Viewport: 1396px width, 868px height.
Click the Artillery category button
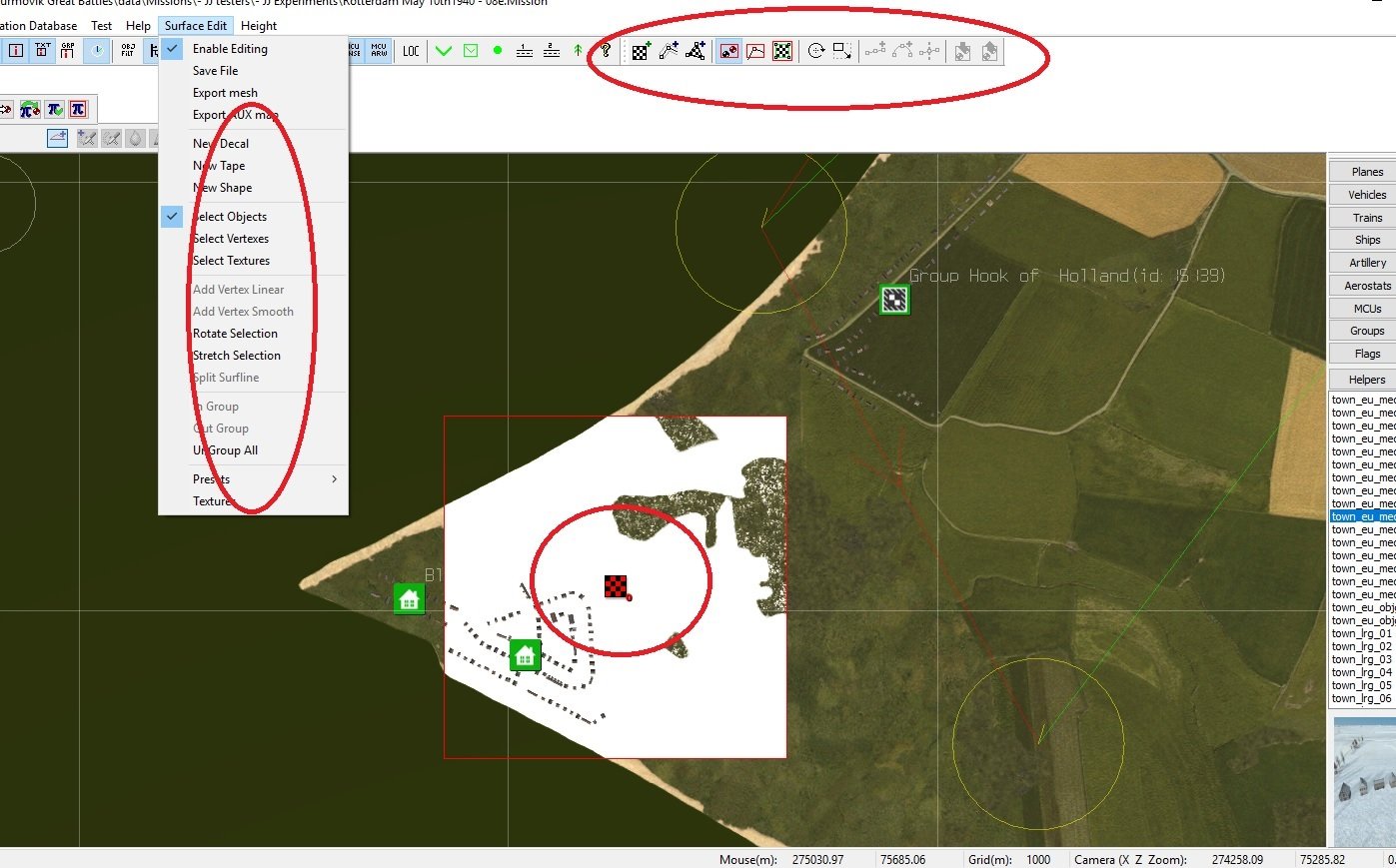(1366, 263)
